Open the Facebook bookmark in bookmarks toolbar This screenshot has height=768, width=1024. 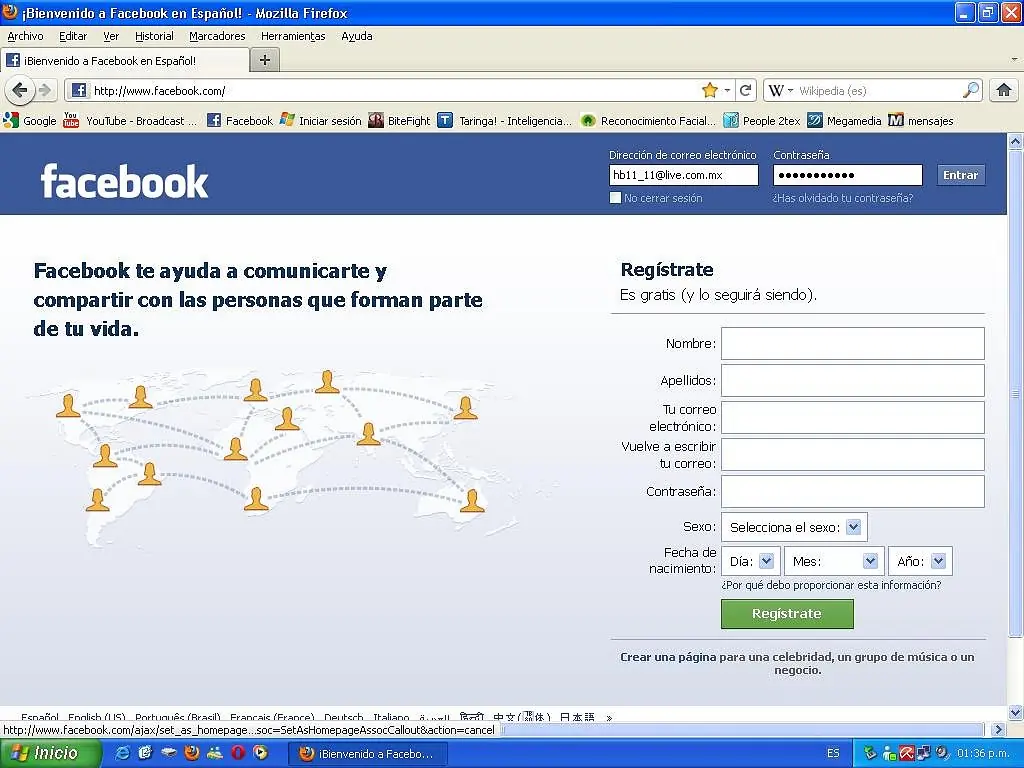pyautogui.click(x=240, y=121)
